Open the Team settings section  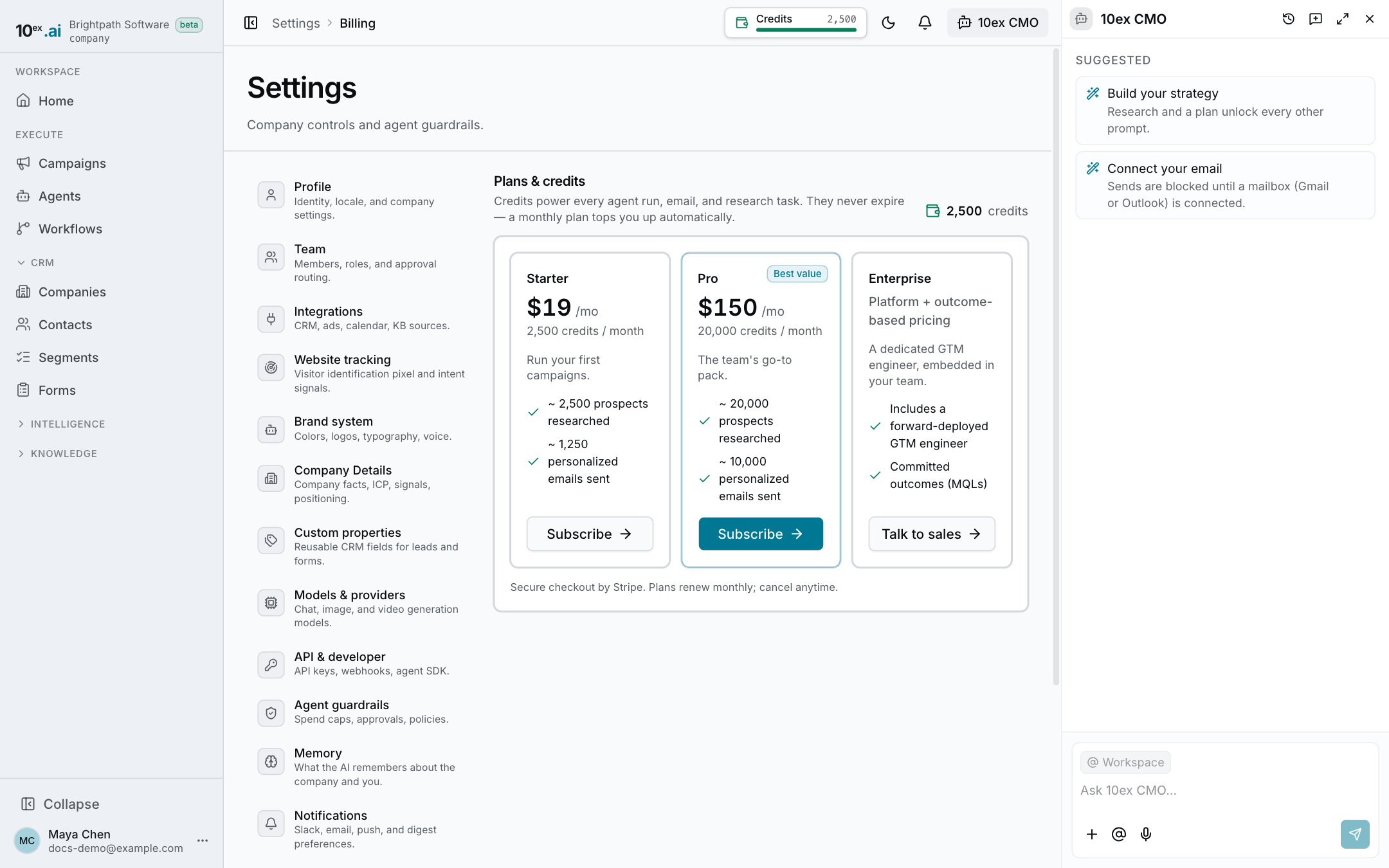click(x=361, y=262)
